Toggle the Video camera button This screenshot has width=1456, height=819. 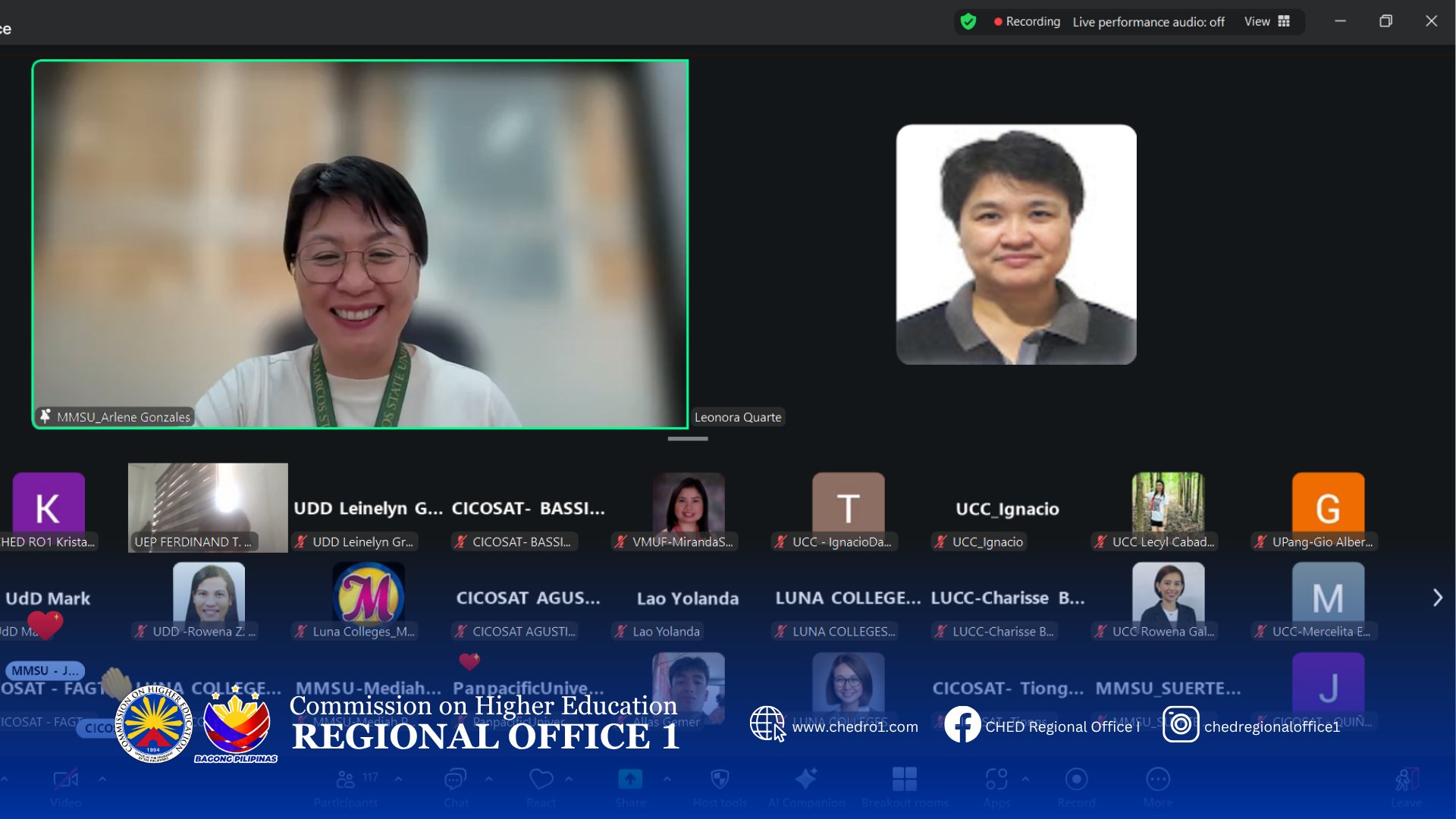tap(65, 780)
